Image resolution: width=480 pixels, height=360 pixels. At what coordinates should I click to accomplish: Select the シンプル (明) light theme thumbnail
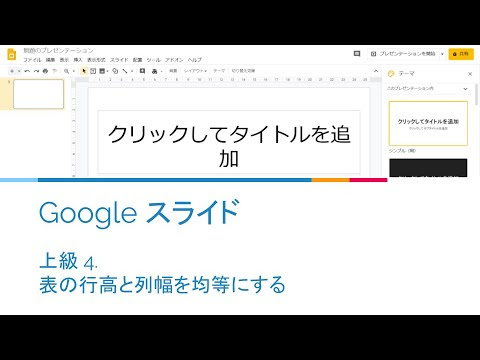point(428,123)
